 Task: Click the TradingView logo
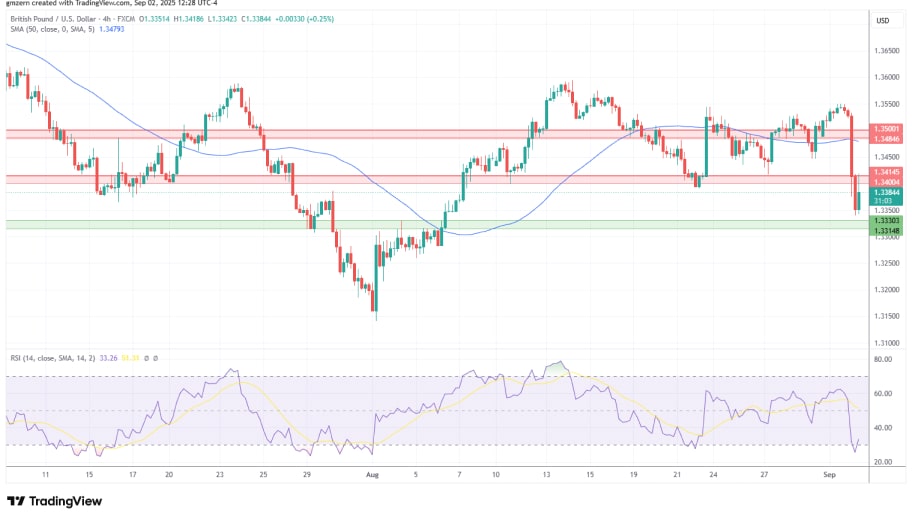(54, 501)
